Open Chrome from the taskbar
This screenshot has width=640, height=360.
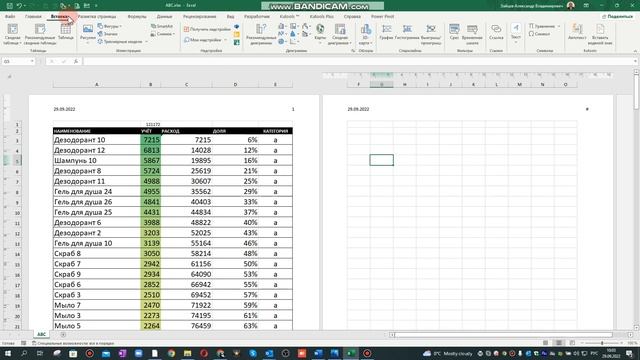171,353
